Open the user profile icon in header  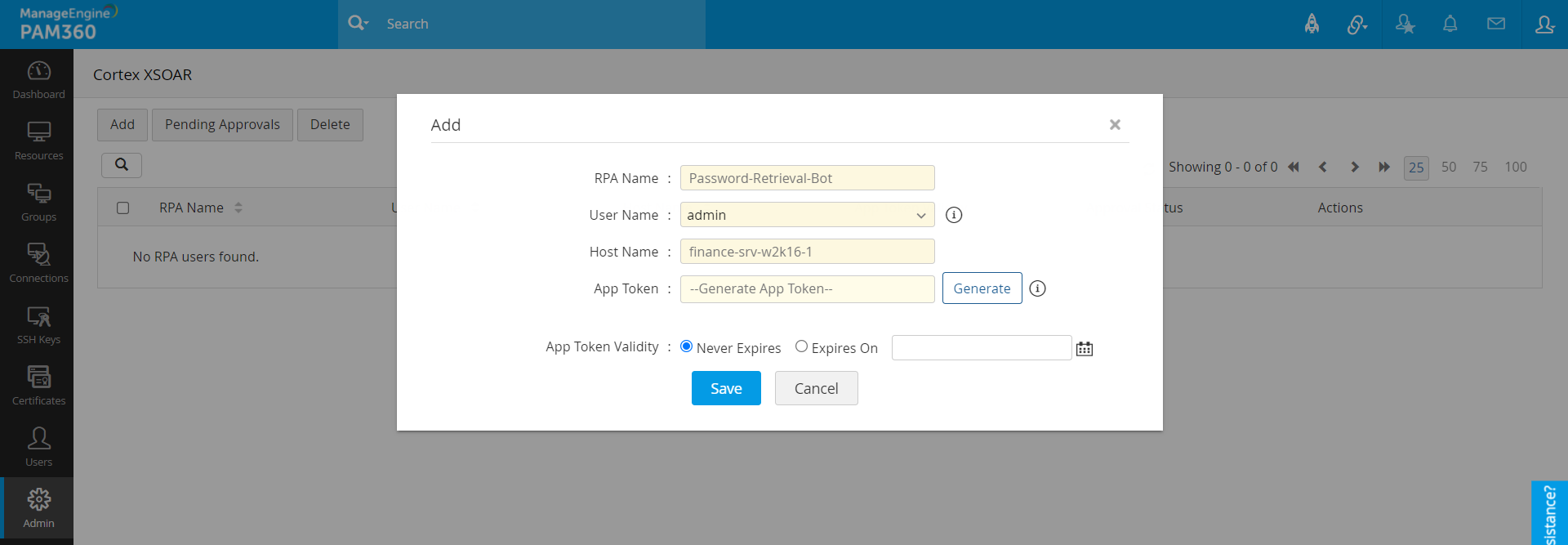(x=1544, y=25)
